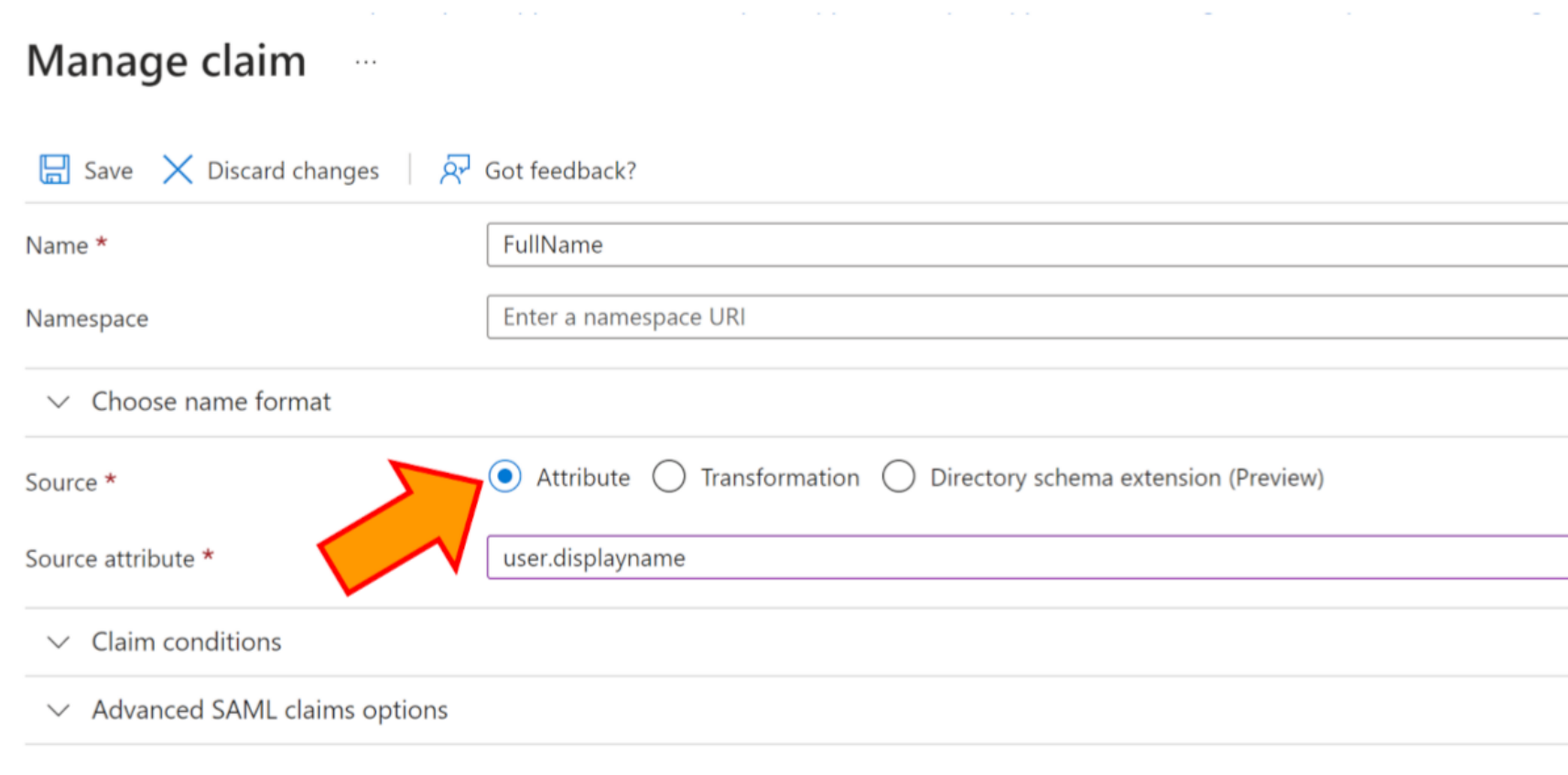Select Directory schema extension (Preview) radio

click(899, 477)
